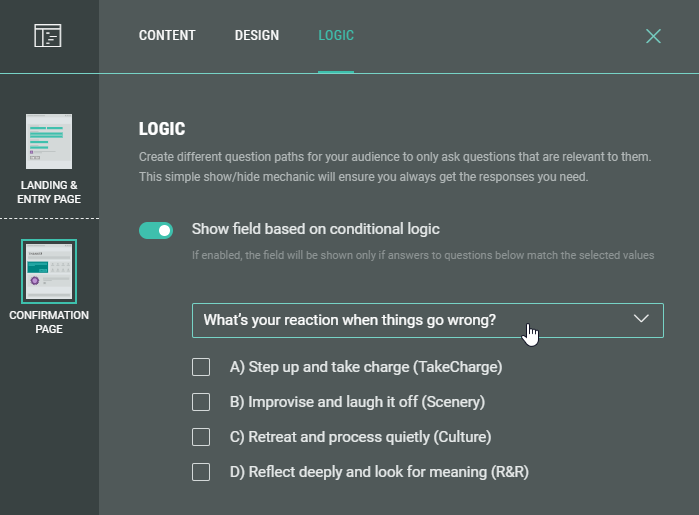Tick the Improvise and laugh it off checkbox
This screenshot has height=515, width=699.
(201, 402)
